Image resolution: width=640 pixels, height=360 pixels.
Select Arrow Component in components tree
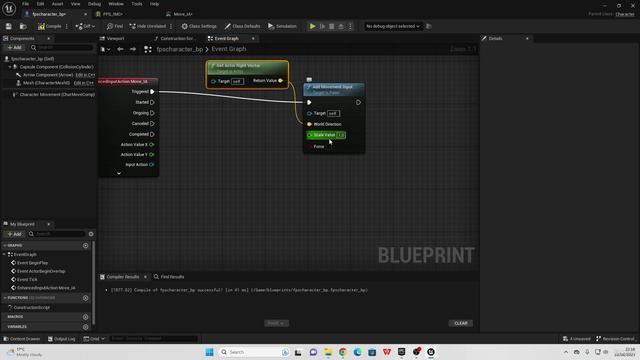48,75
